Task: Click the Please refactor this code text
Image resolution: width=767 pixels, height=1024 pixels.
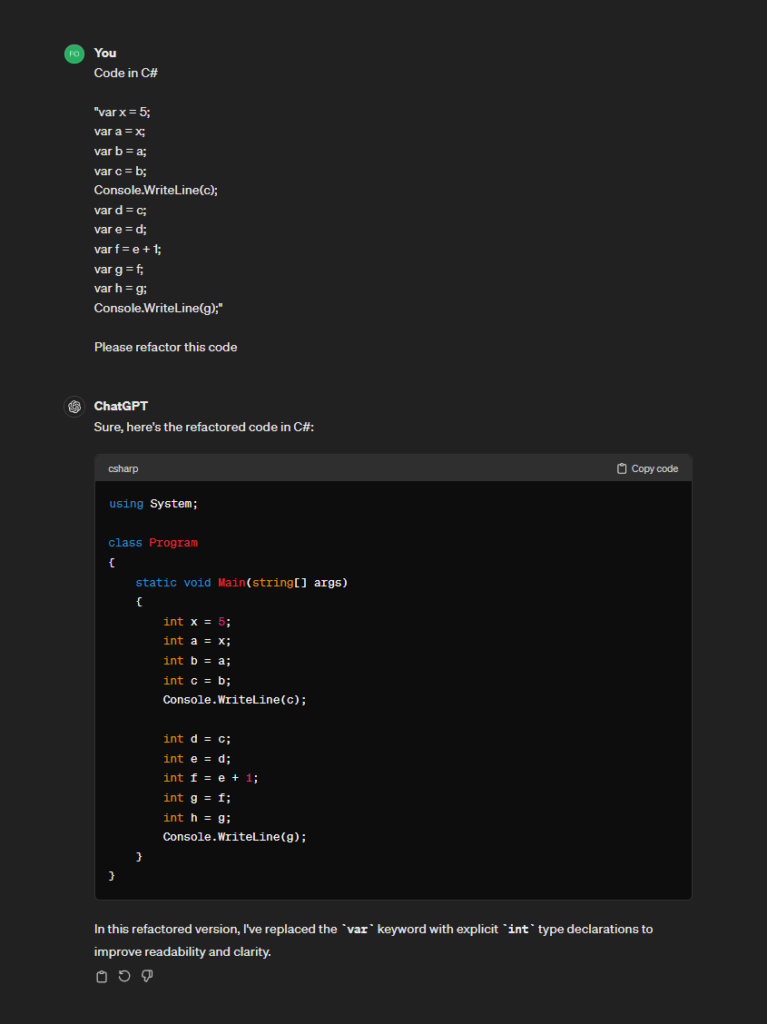Action: coord(164,346)
